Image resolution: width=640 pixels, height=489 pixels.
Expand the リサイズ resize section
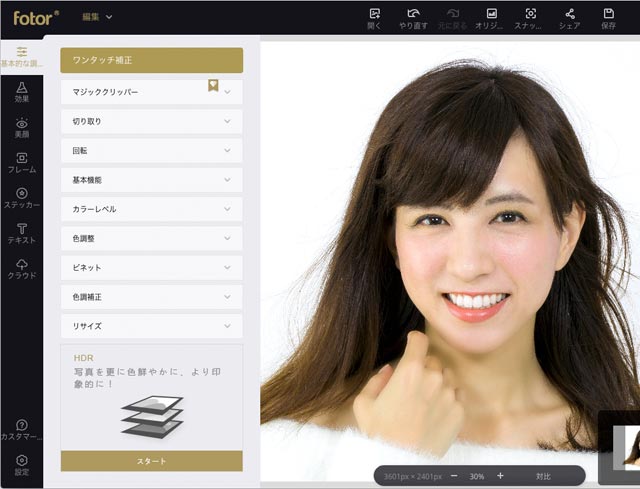point(151,326)
